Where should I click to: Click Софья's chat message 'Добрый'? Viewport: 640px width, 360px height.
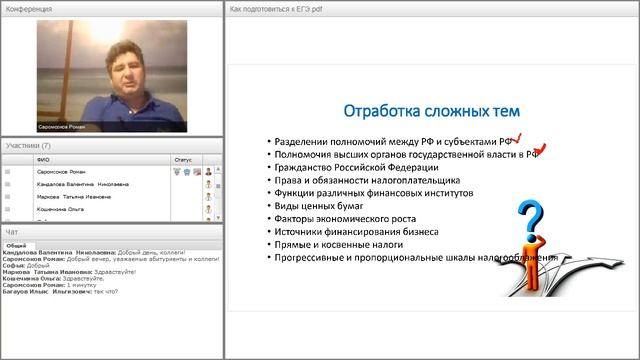point(38,266)
